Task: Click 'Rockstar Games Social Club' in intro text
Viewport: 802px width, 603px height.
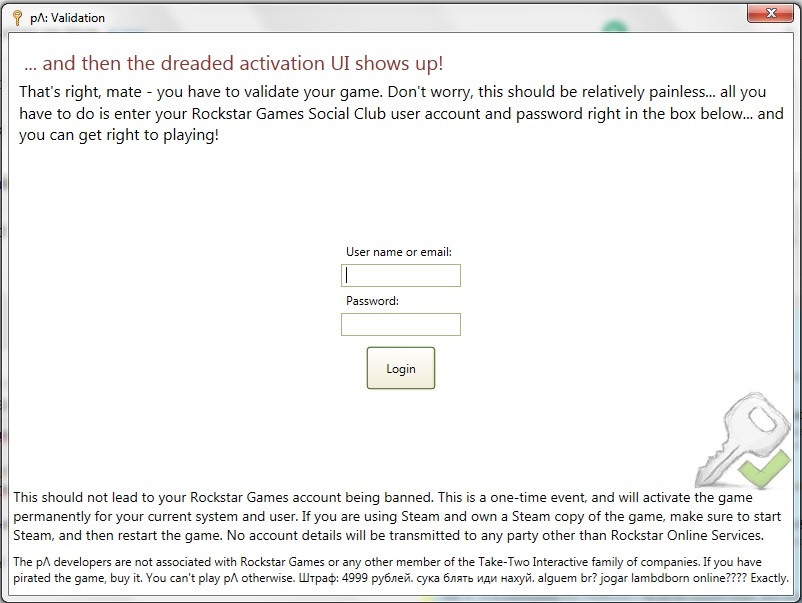Action: [x=288, y=114]
